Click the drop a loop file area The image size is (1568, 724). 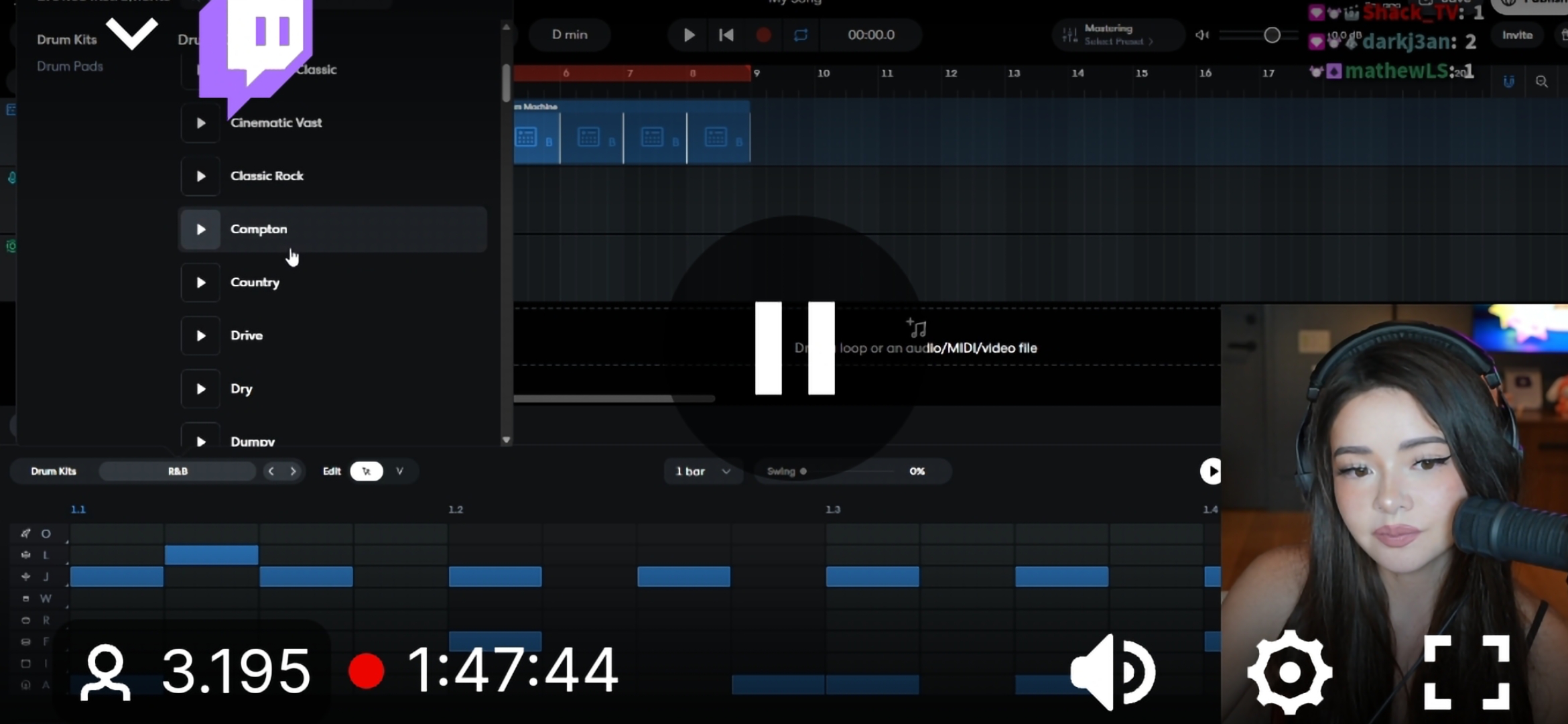pos(867,337)
